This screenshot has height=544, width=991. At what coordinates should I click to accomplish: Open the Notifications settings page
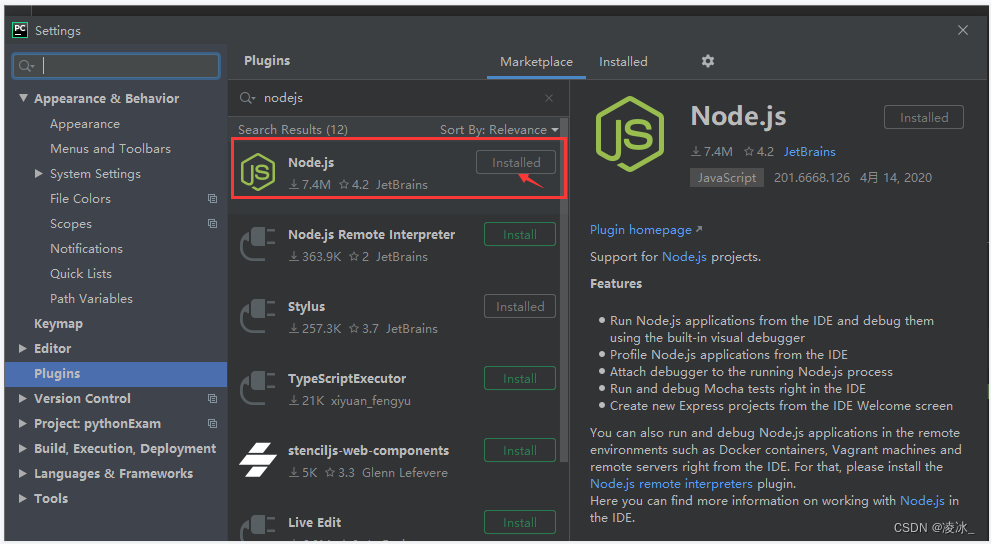point(87,248)
